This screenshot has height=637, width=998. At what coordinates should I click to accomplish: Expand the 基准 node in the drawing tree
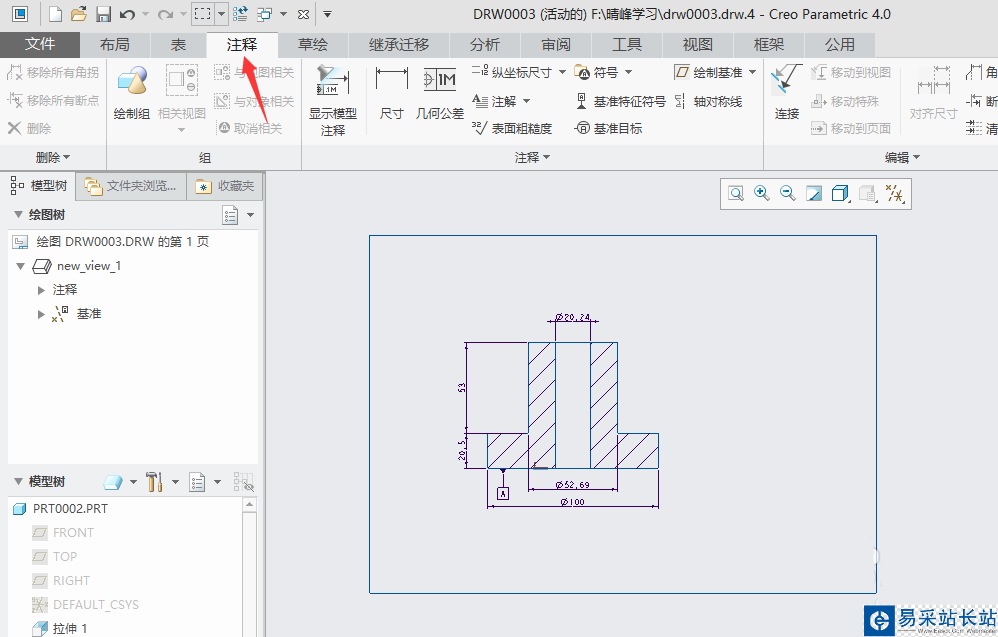(41, 314)
